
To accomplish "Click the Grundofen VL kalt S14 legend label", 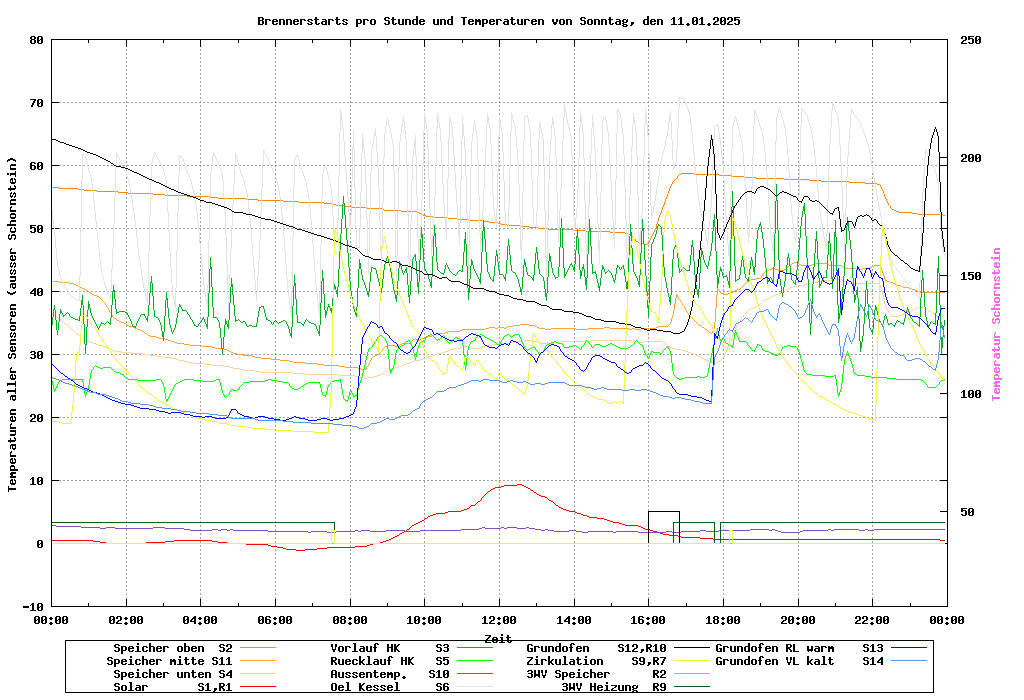I will click(x=800, y=661).
